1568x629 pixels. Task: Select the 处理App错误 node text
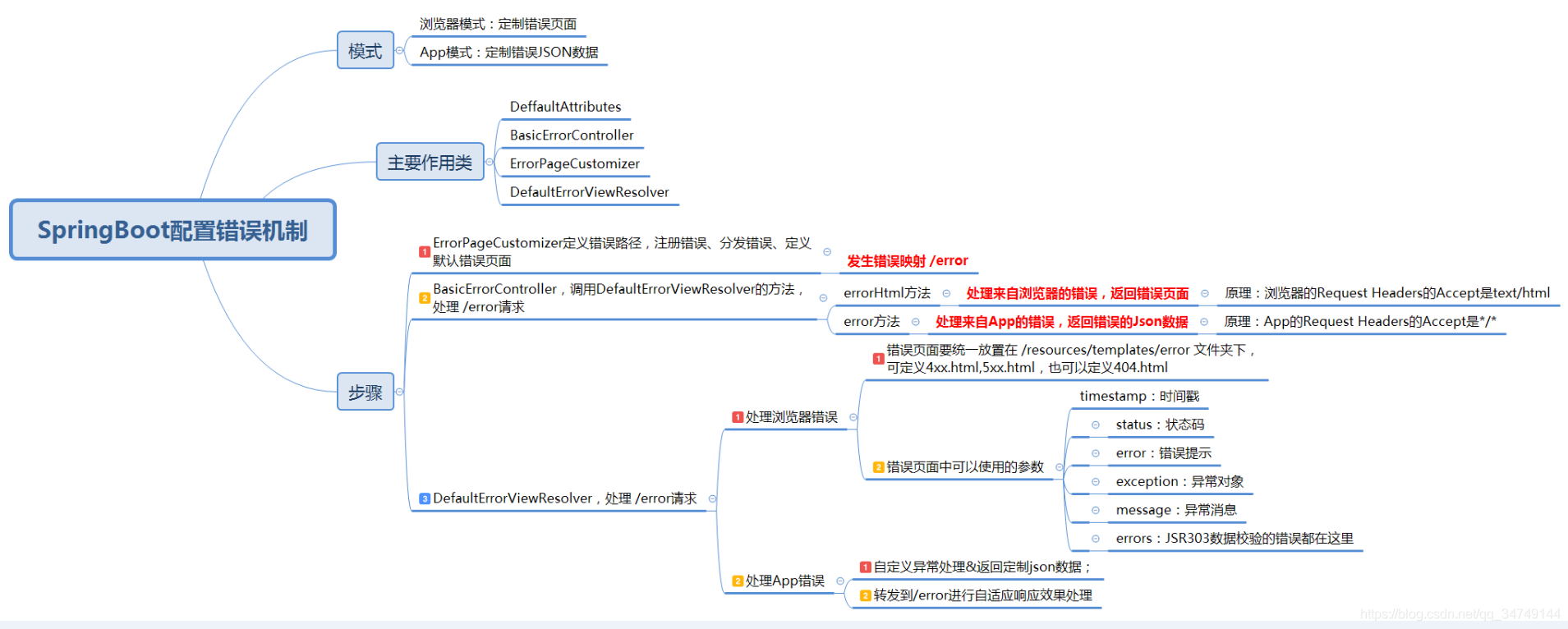pyautogui.click(x=785, y=581)
